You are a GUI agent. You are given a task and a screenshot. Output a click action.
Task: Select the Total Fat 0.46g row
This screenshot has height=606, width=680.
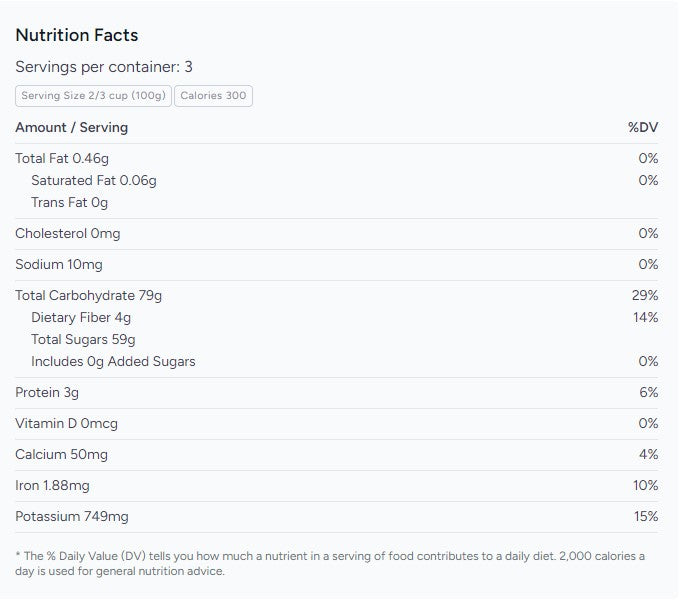click(x=62, y=158)
